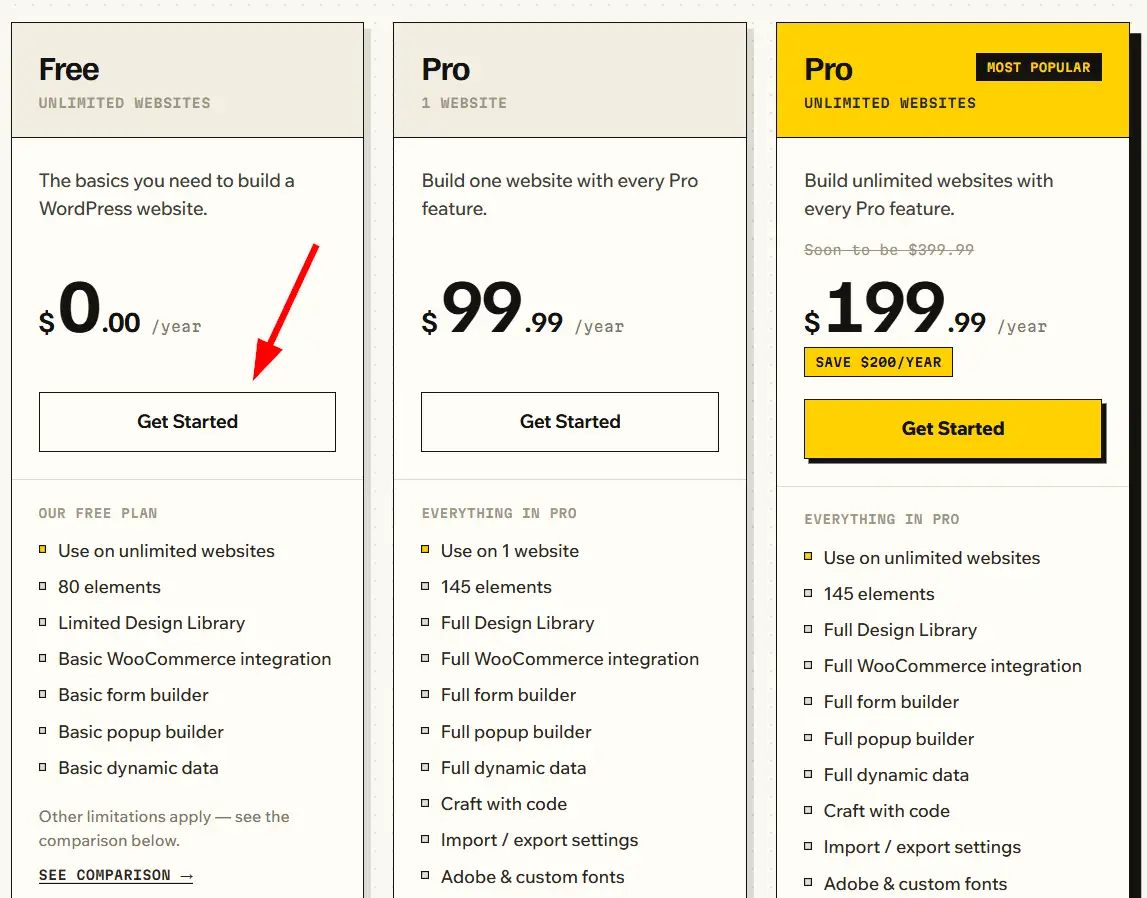Click bullet beside Craft with code in middle plan
Screen dimensions: 1147x898
pos(425,803)
